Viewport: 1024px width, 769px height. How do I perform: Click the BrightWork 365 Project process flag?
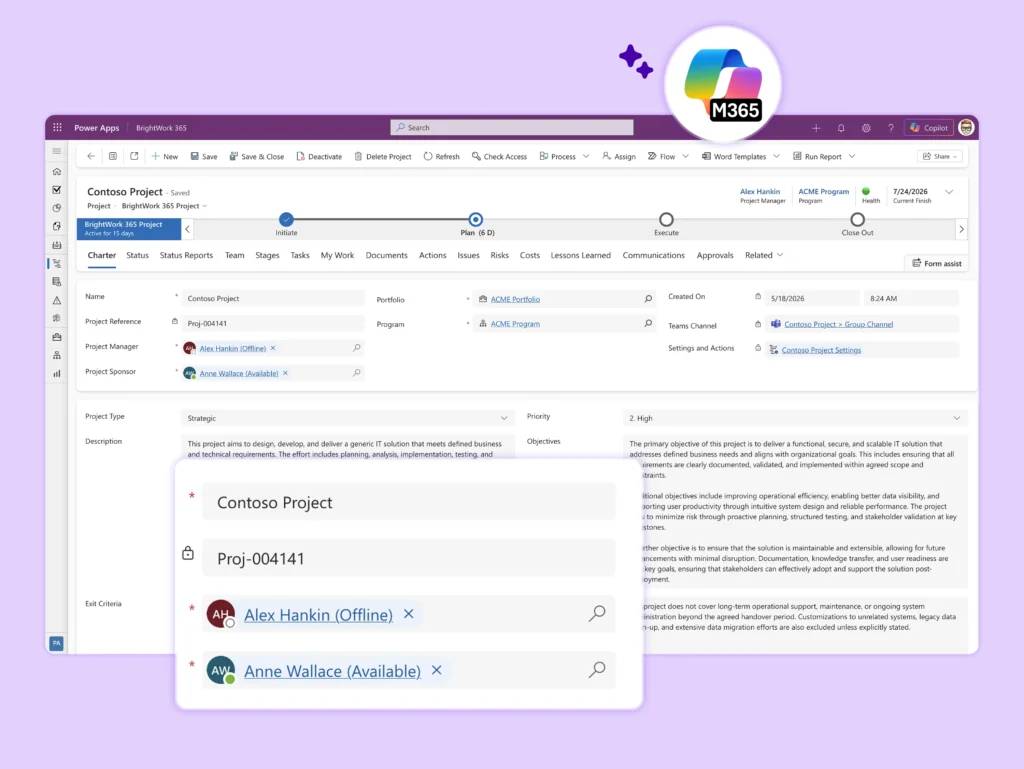[129, 228]
